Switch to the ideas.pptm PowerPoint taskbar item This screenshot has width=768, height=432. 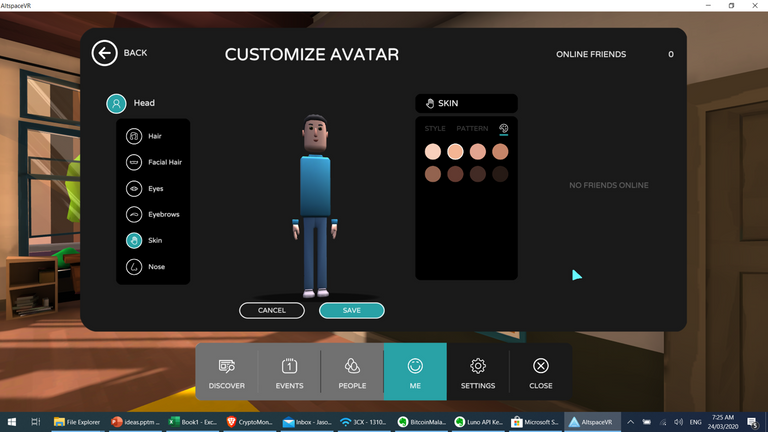click(136, 422)
